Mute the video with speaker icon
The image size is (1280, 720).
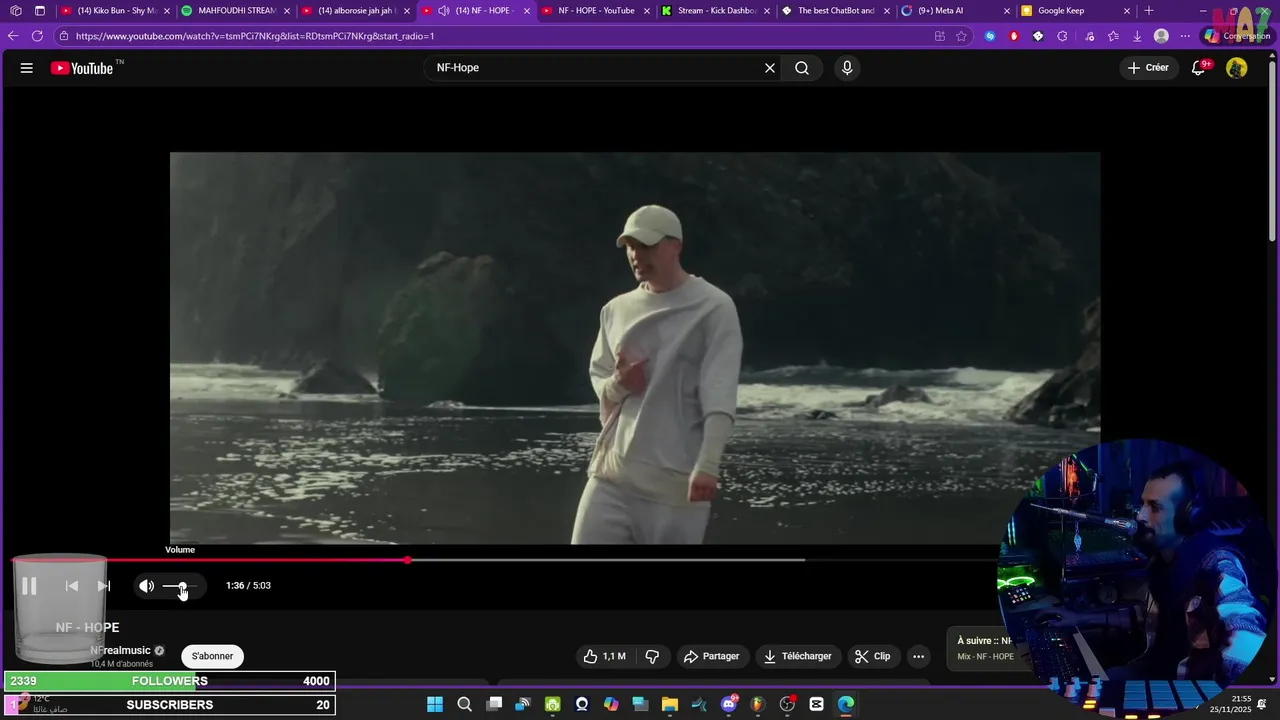[x=147, y=586]
